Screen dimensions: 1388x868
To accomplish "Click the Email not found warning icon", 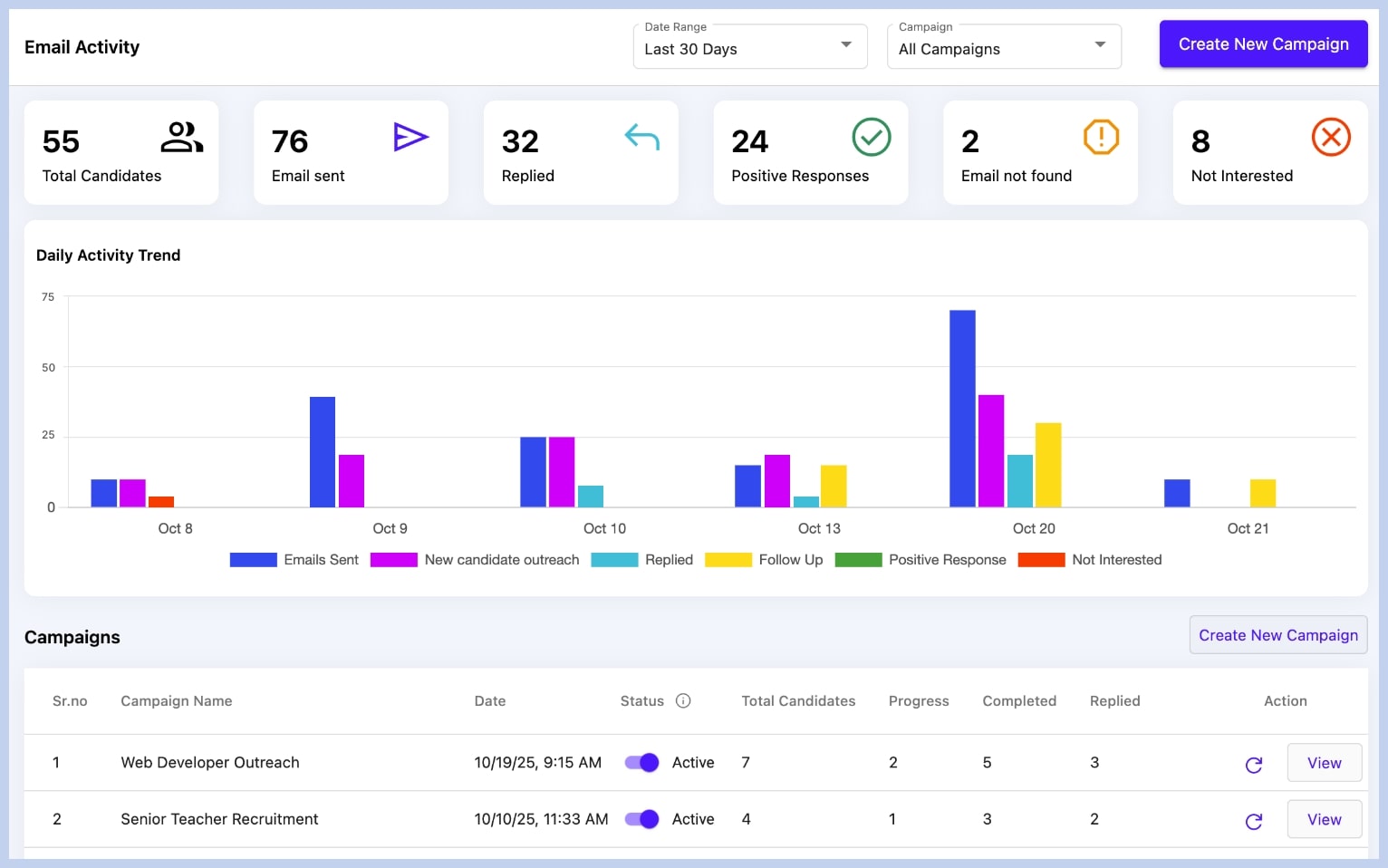I will (x=1102, y=138).
